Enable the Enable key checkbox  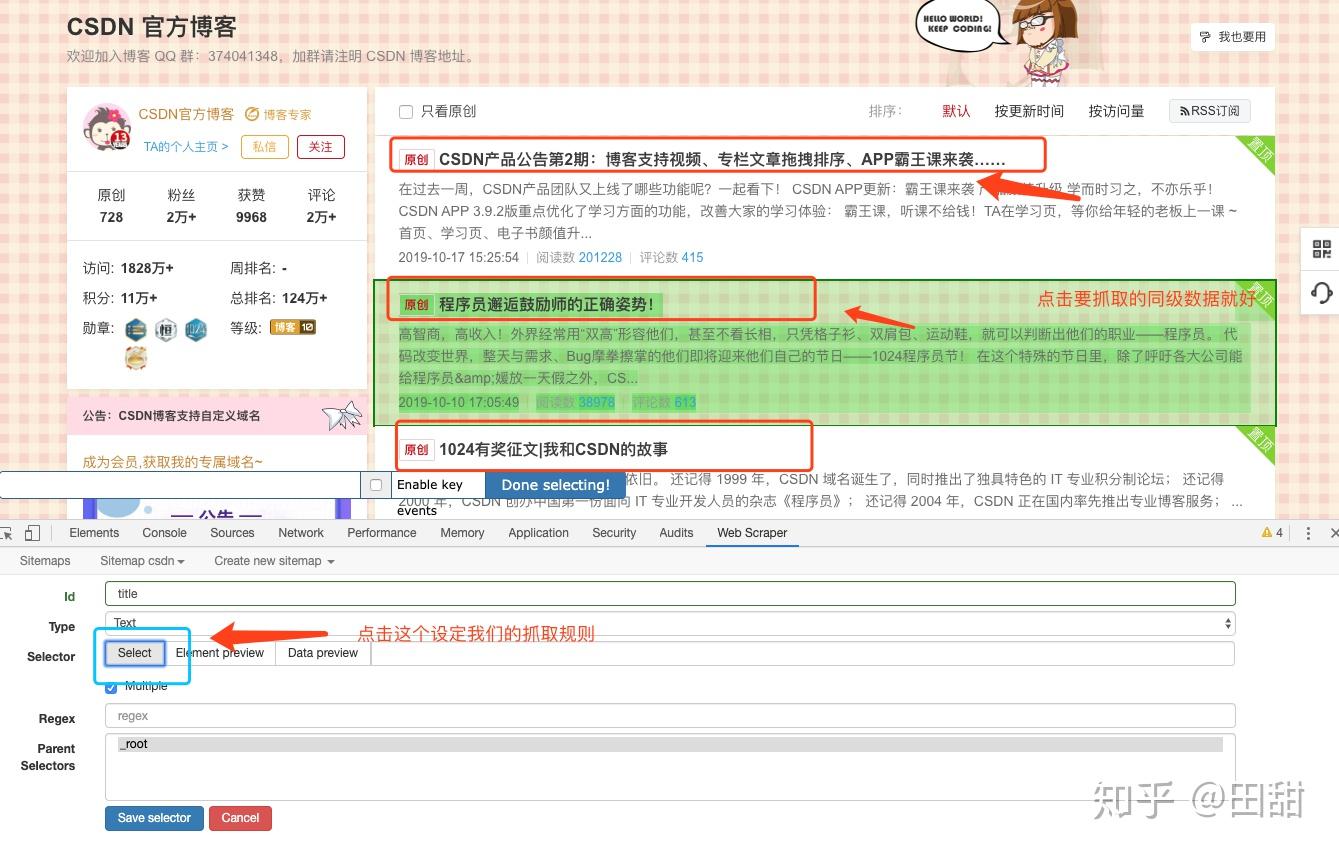[x=375, y=484]
